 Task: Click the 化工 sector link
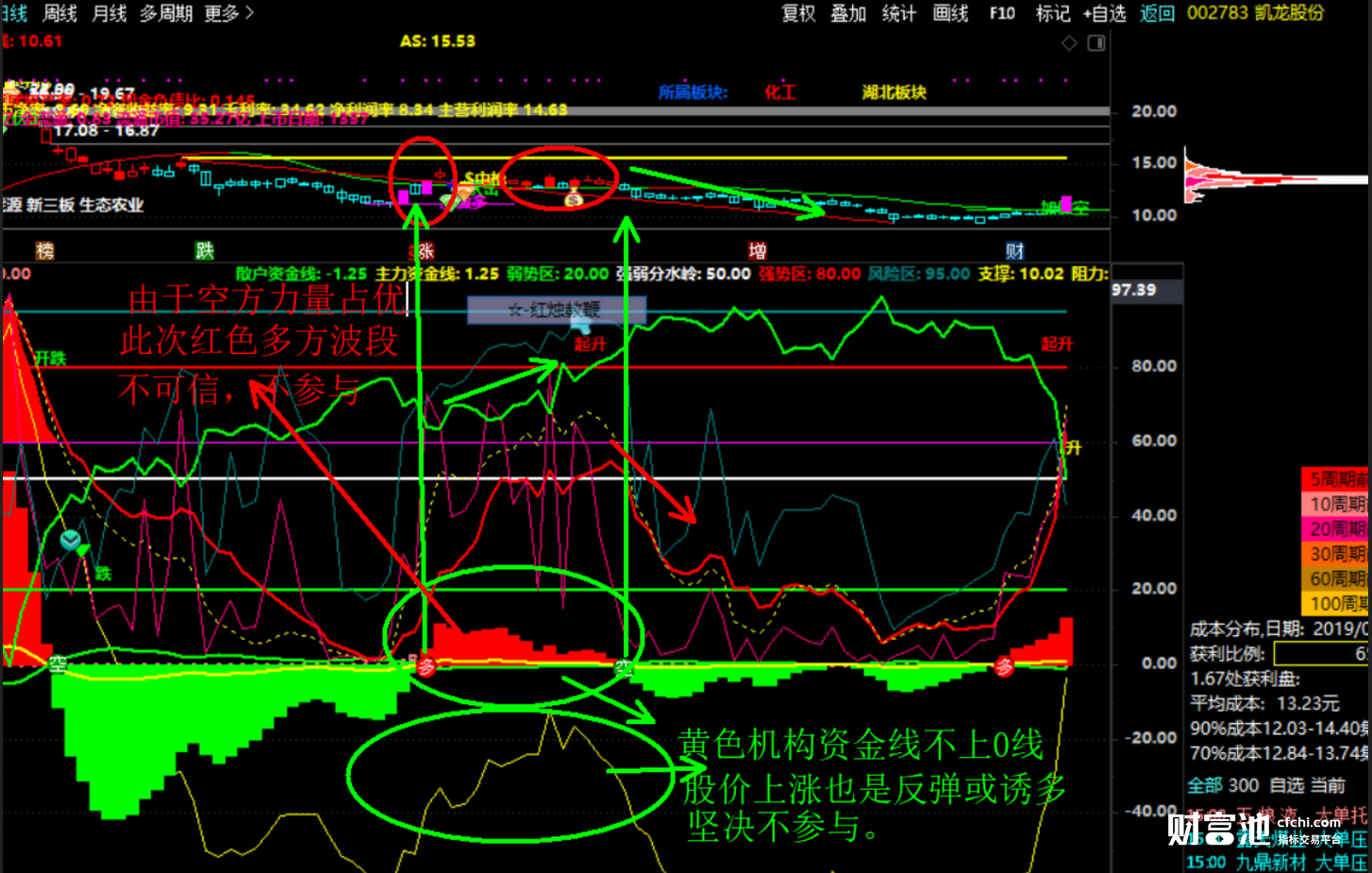click(780, 92)
